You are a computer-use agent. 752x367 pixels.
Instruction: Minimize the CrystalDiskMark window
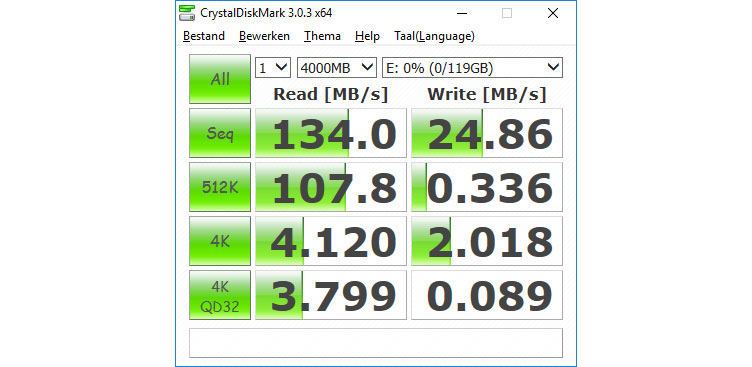(462, 13)
